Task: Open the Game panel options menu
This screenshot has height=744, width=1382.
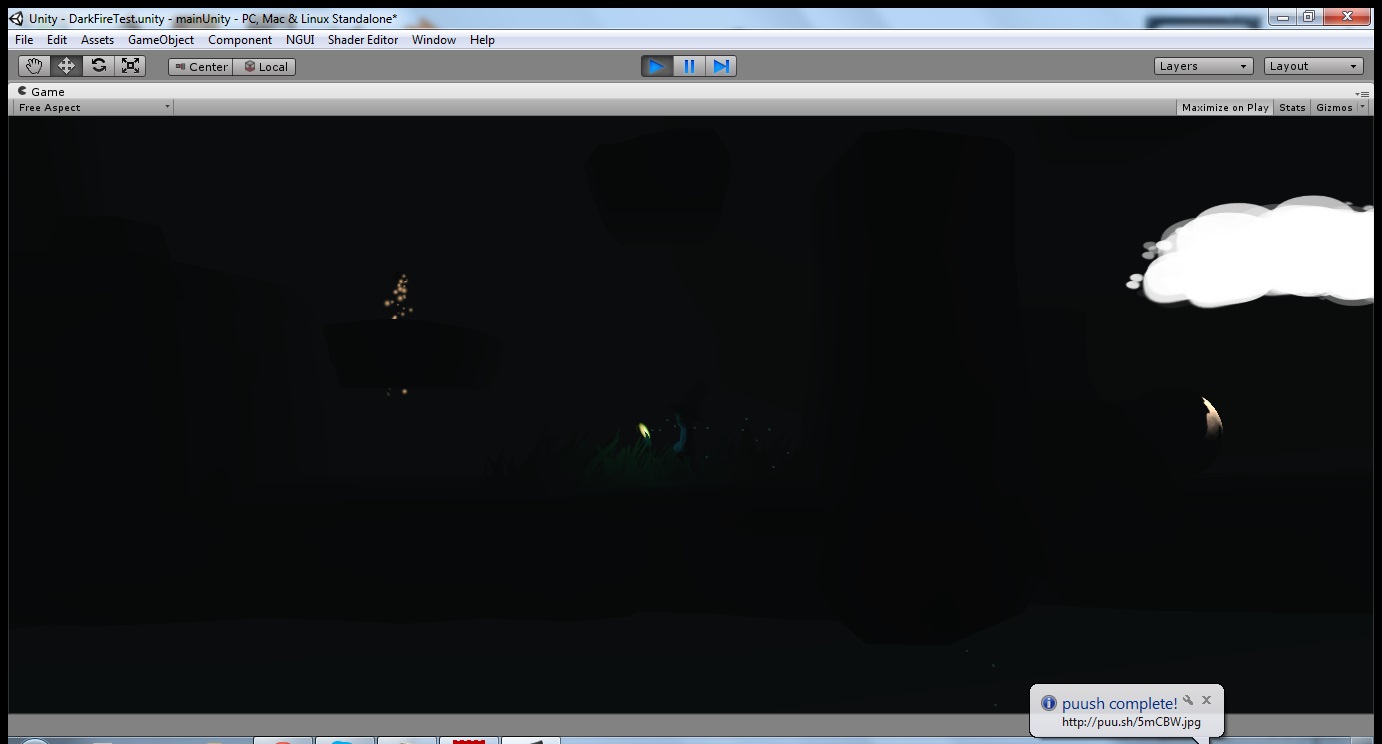Action: [1363, 93]
